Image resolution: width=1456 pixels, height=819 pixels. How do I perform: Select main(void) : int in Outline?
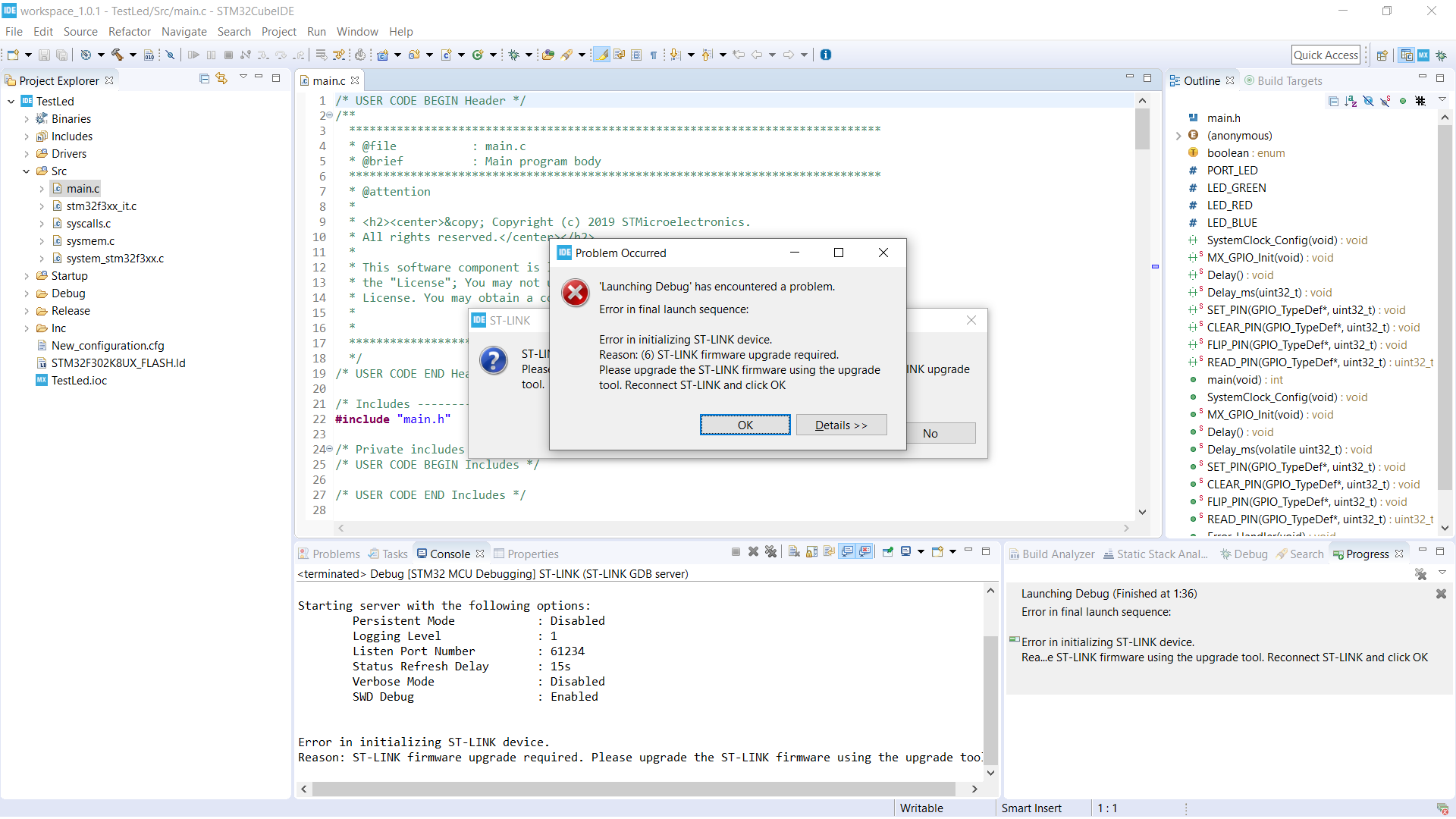[x=1244, y=380]
